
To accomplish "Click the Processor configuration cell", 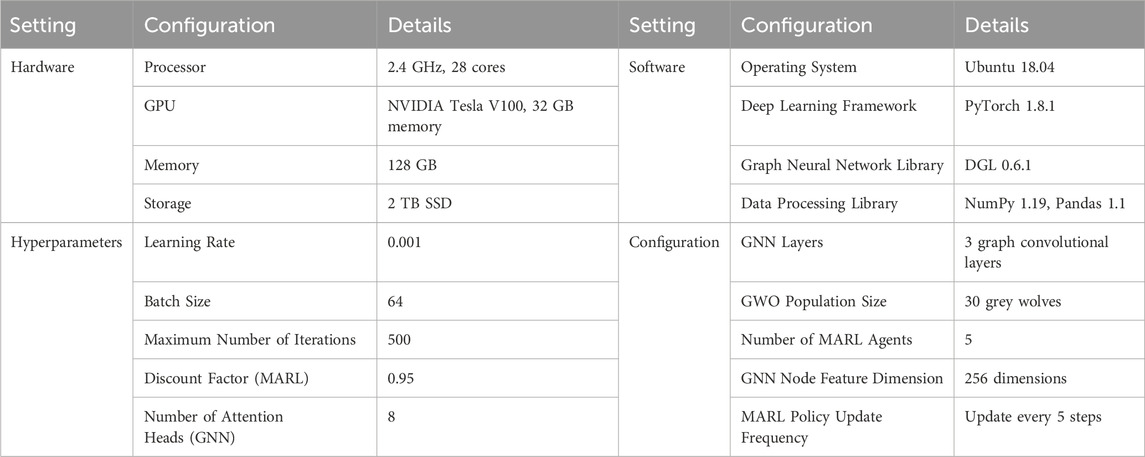I will point(175,67).
